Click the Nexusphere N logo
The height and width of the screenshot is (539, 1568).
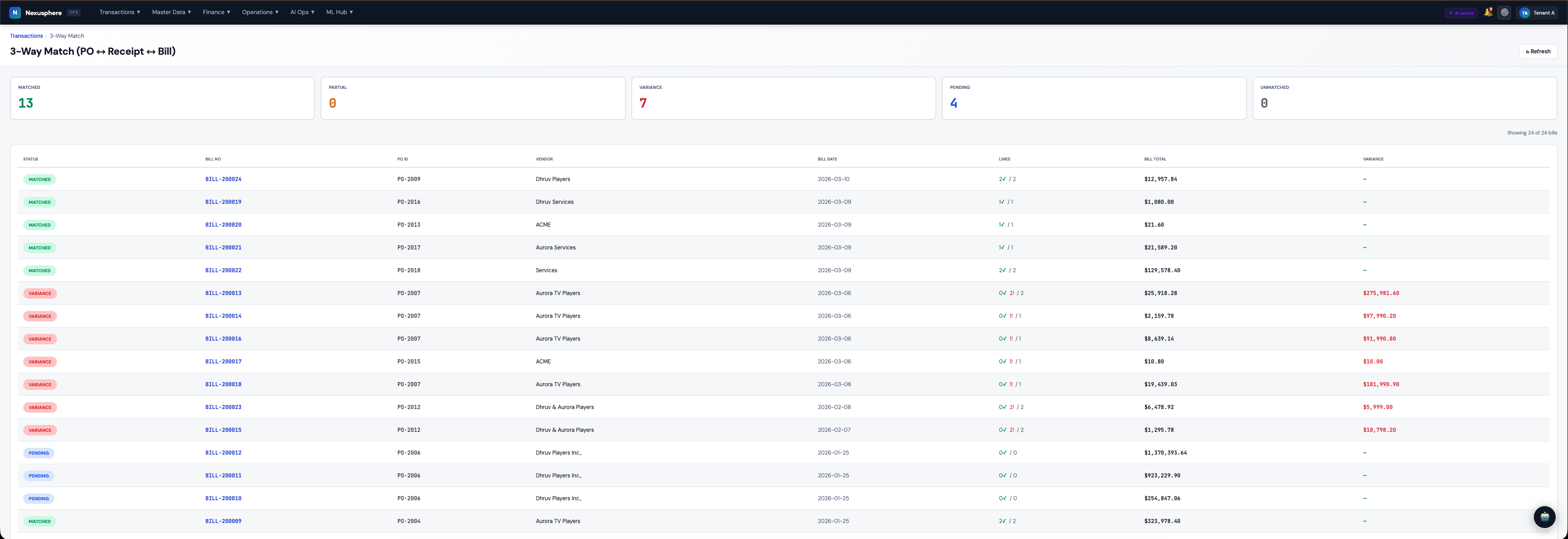(15, 12)
